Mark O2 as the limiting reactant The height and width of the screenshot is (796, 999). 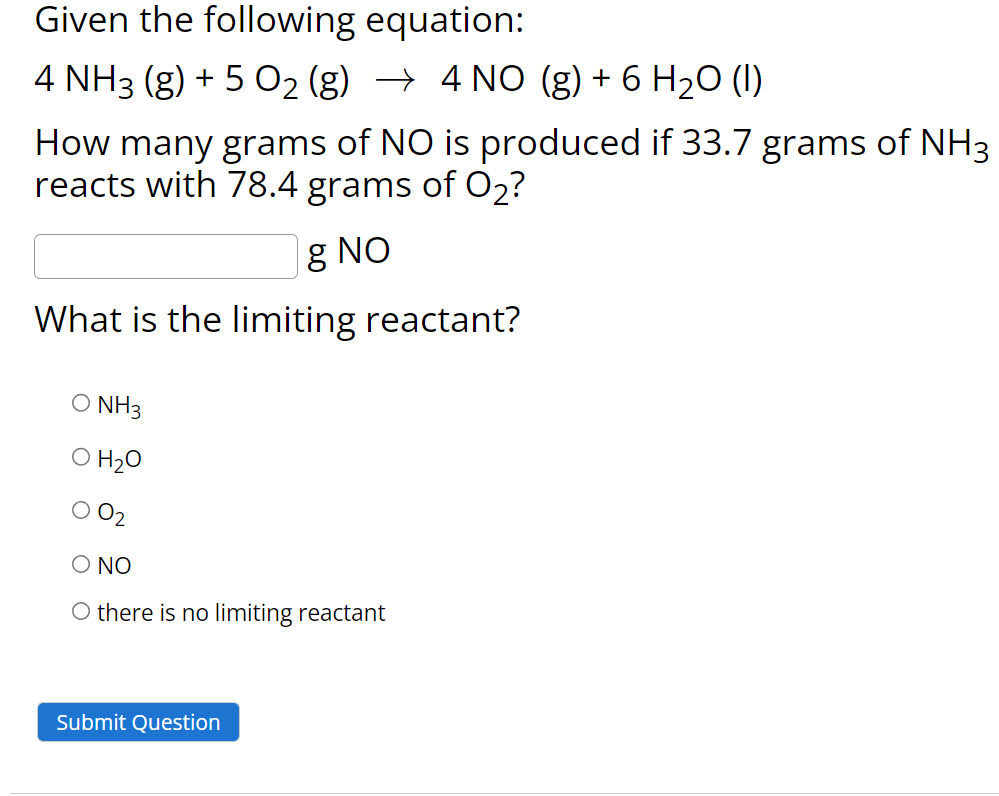[x=80, y=509]
